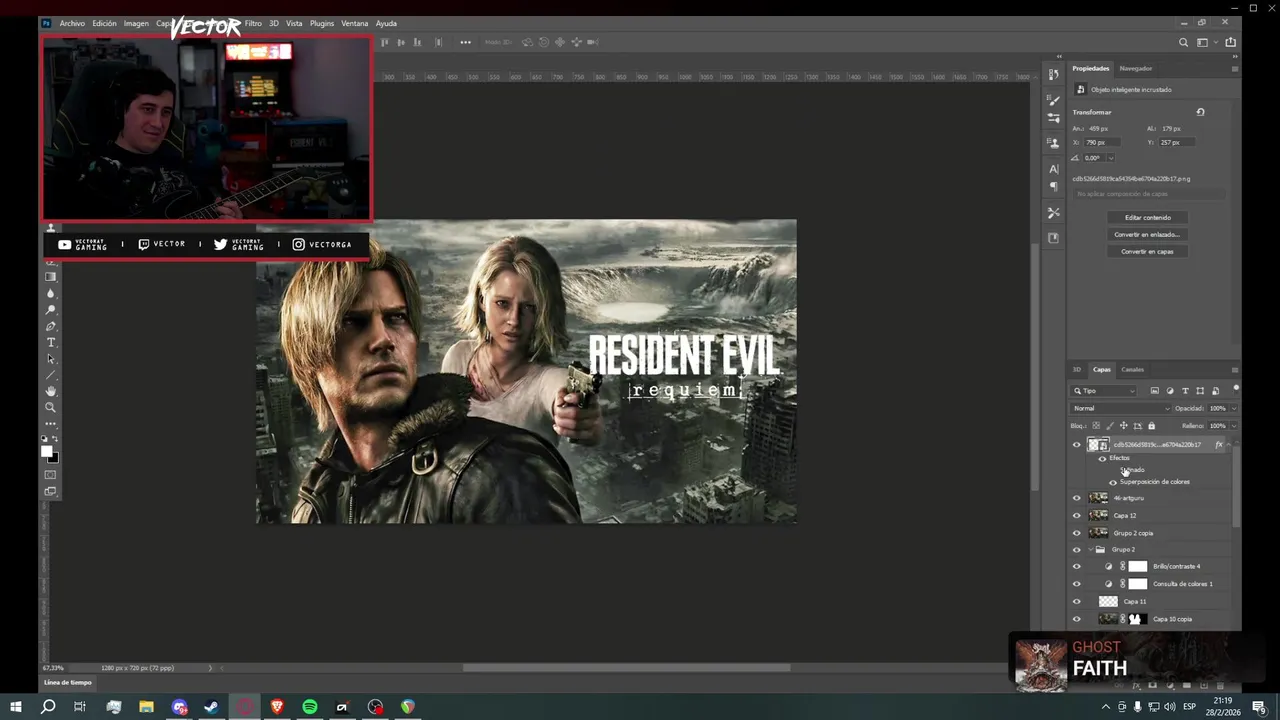Open the Normal blend mode dropdown
The height and width of the screenshot is (720, 1280).
(x=1121, y=408)
